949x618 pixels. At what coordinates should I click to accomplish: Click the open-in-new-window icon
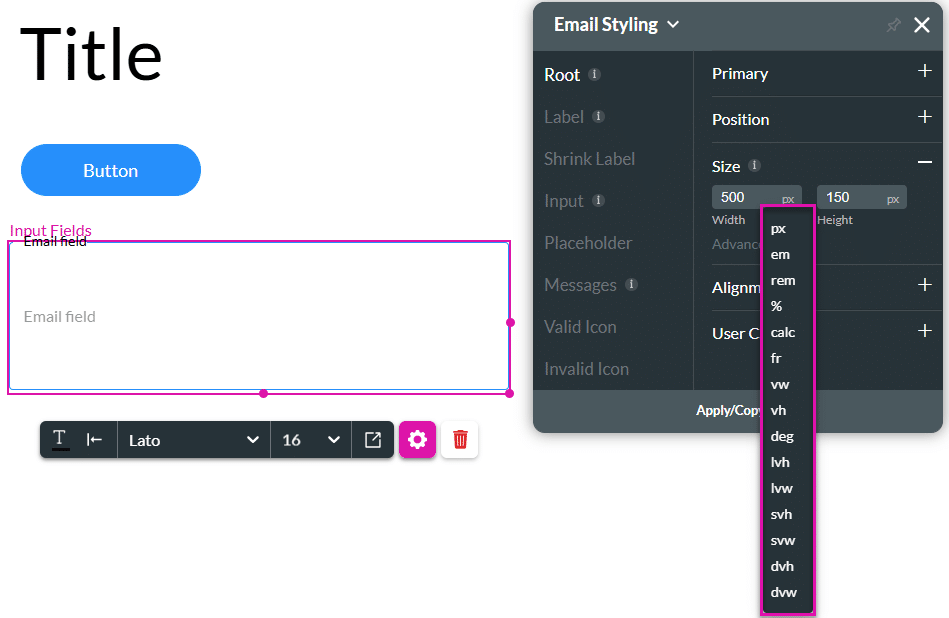point(373,440)
